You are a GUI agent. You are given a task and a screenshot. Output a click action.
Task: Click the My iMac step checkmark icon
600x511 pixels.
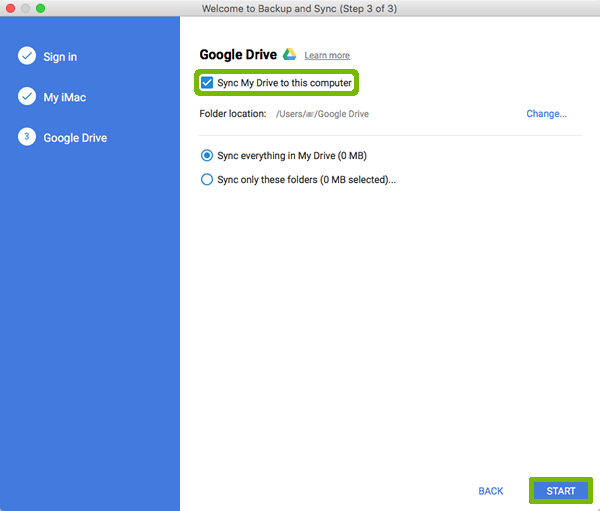coord(27,96)
